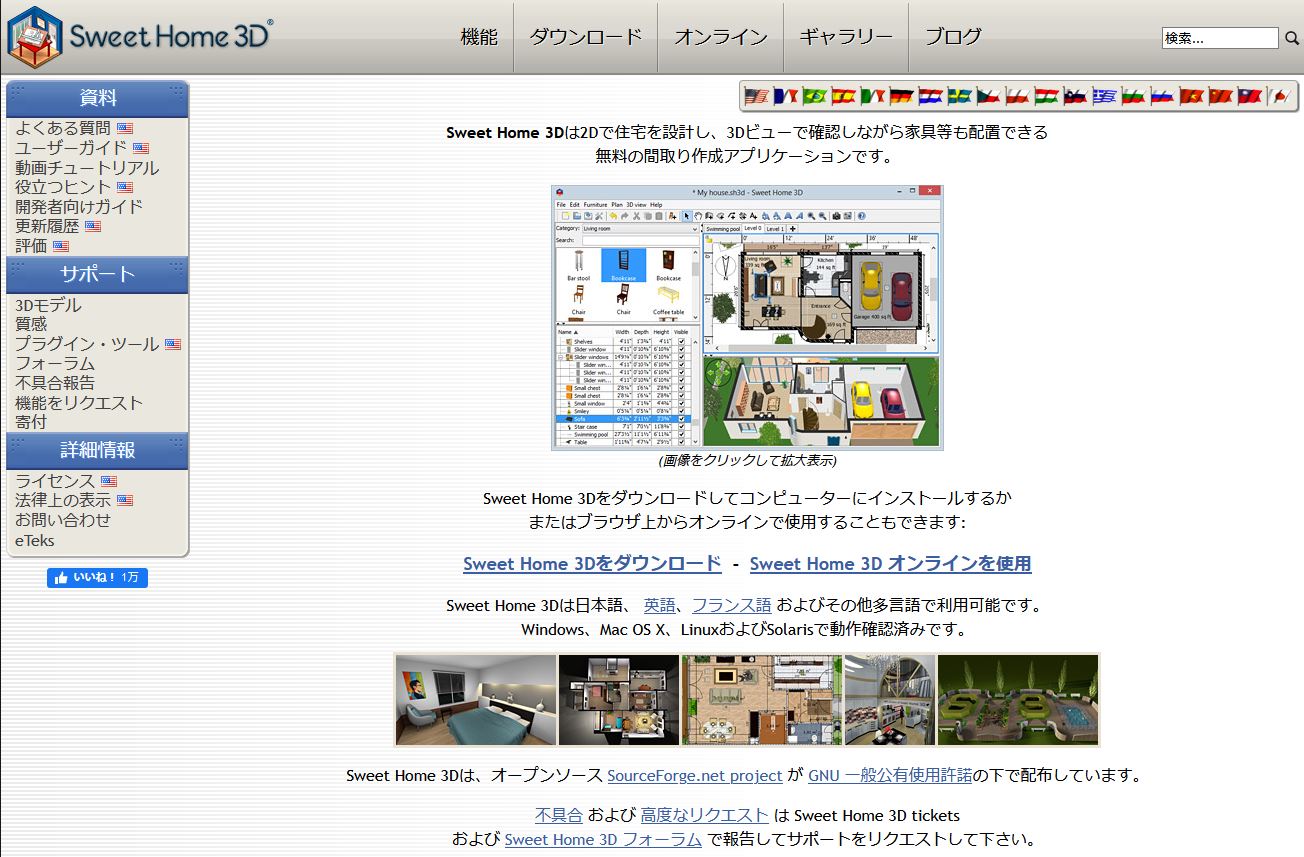Pick the Hungarian flag
The width and height of the screenshot is (1304, 857).
[x=1046, y=97]
